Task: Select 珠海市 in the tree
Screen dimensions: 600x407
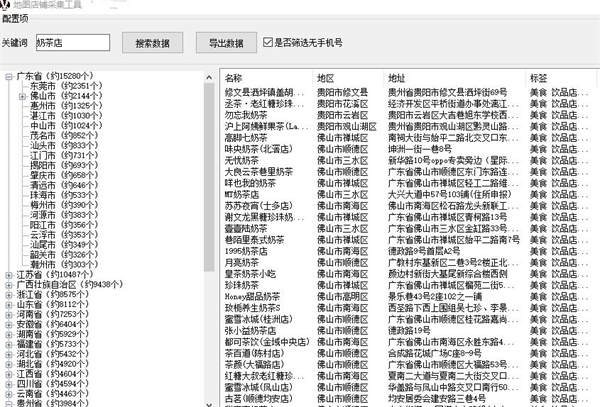Action: pos(64,195)
